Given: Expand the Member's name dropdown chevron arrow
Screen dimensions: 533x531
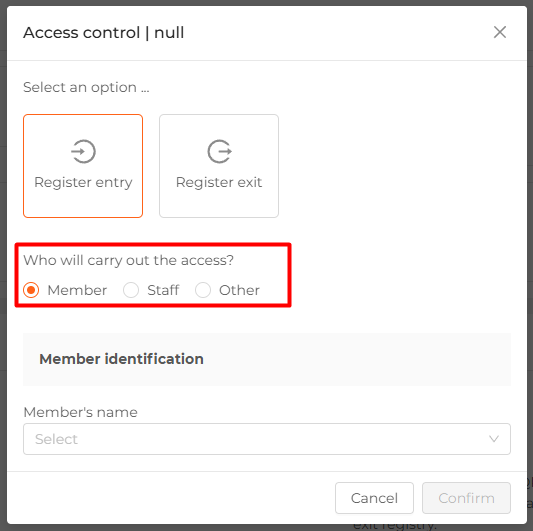Looking at the screenshot, I should 494,439.
